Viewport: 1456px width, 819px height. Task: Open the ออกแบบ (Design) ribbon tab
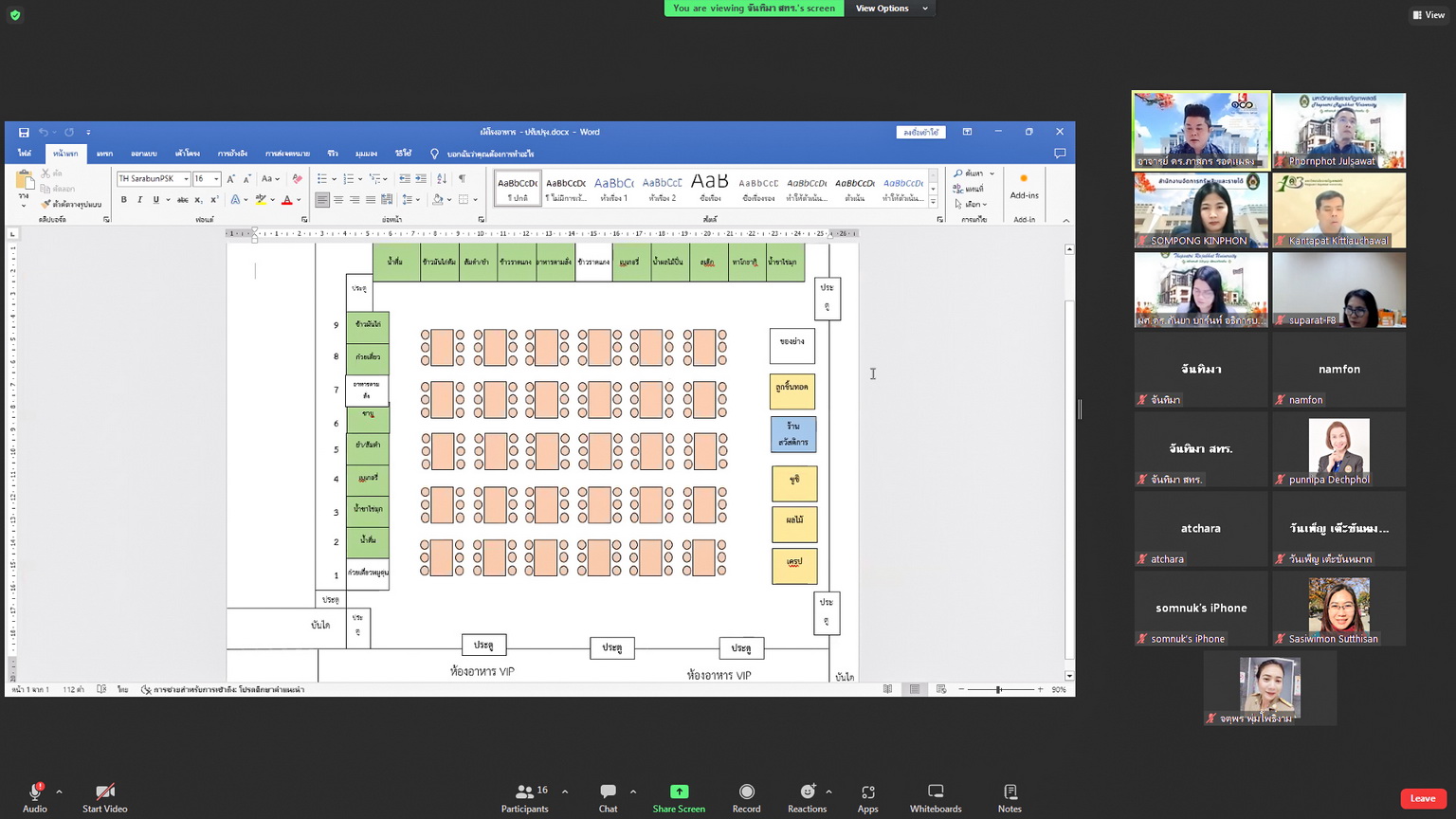(144, 154)
